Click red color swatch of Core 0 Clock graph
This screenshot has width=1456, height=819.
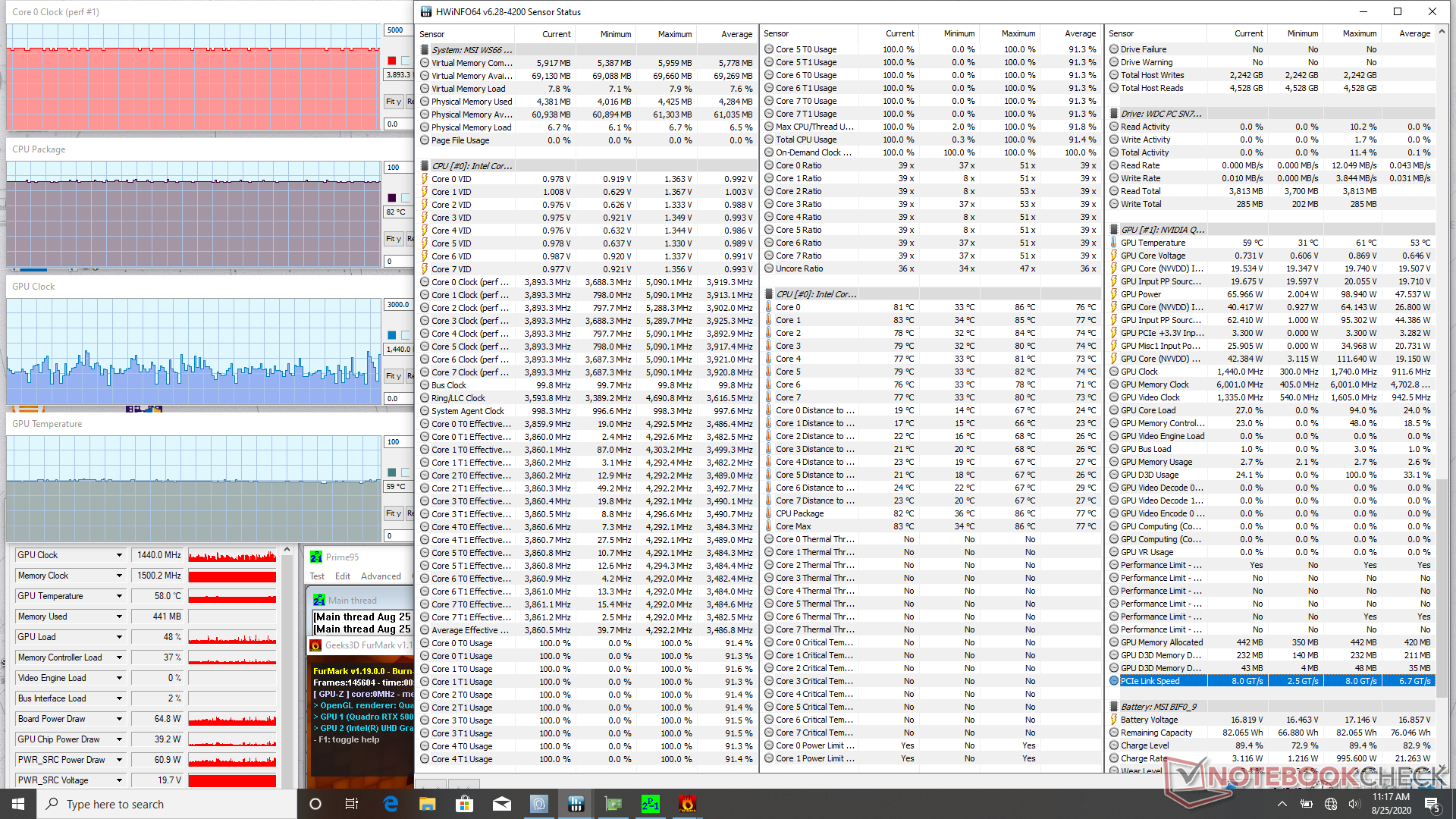click(x=392, y=61)
